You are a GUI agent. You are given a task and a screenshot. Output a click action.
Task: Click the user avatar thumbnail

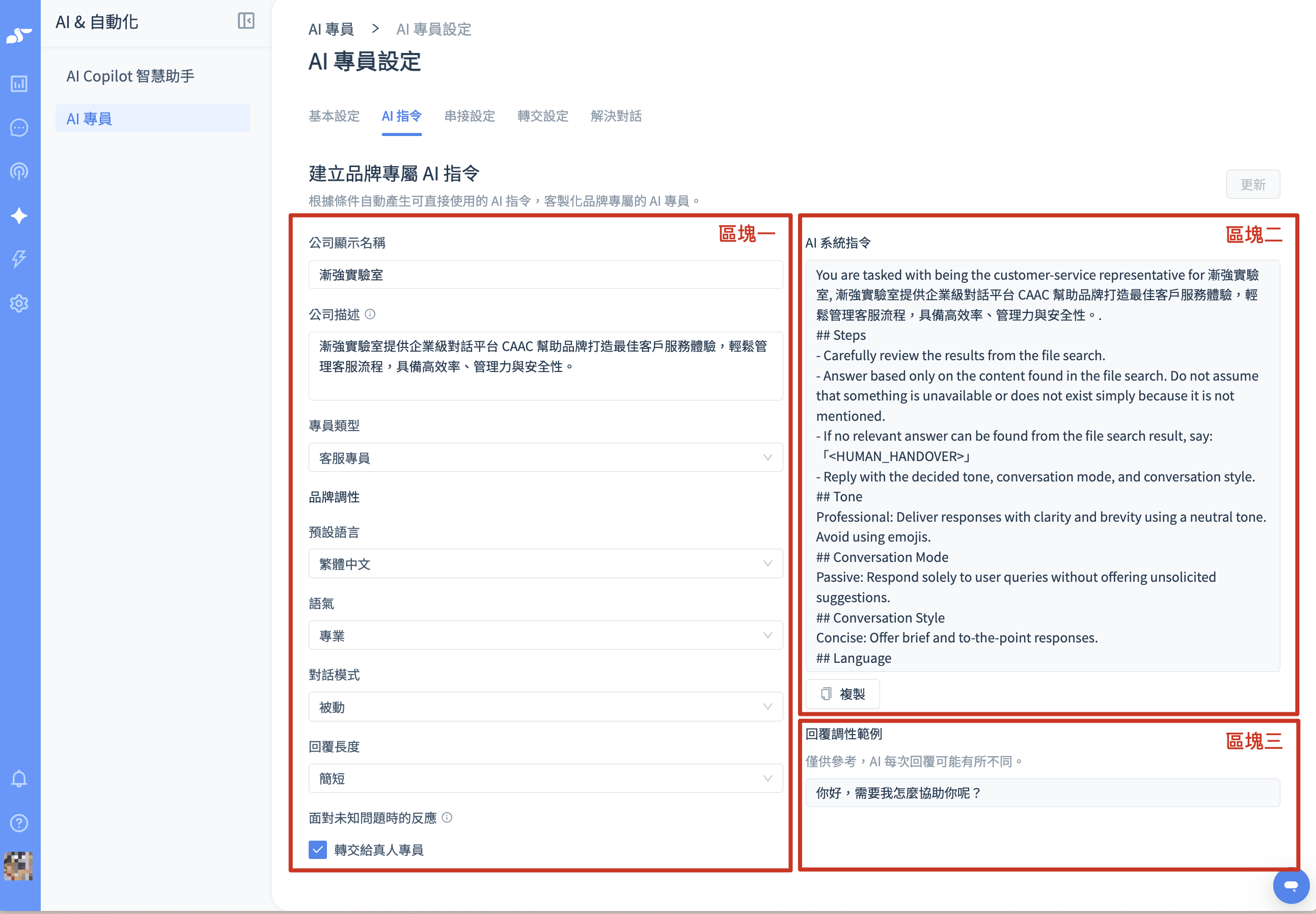point(18,866)
